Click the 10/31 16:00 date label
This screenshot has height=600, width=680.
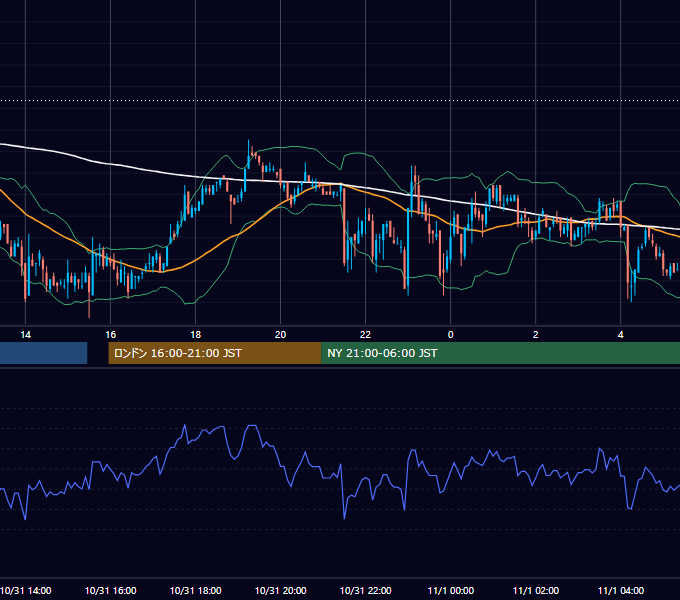coord(111,590)
